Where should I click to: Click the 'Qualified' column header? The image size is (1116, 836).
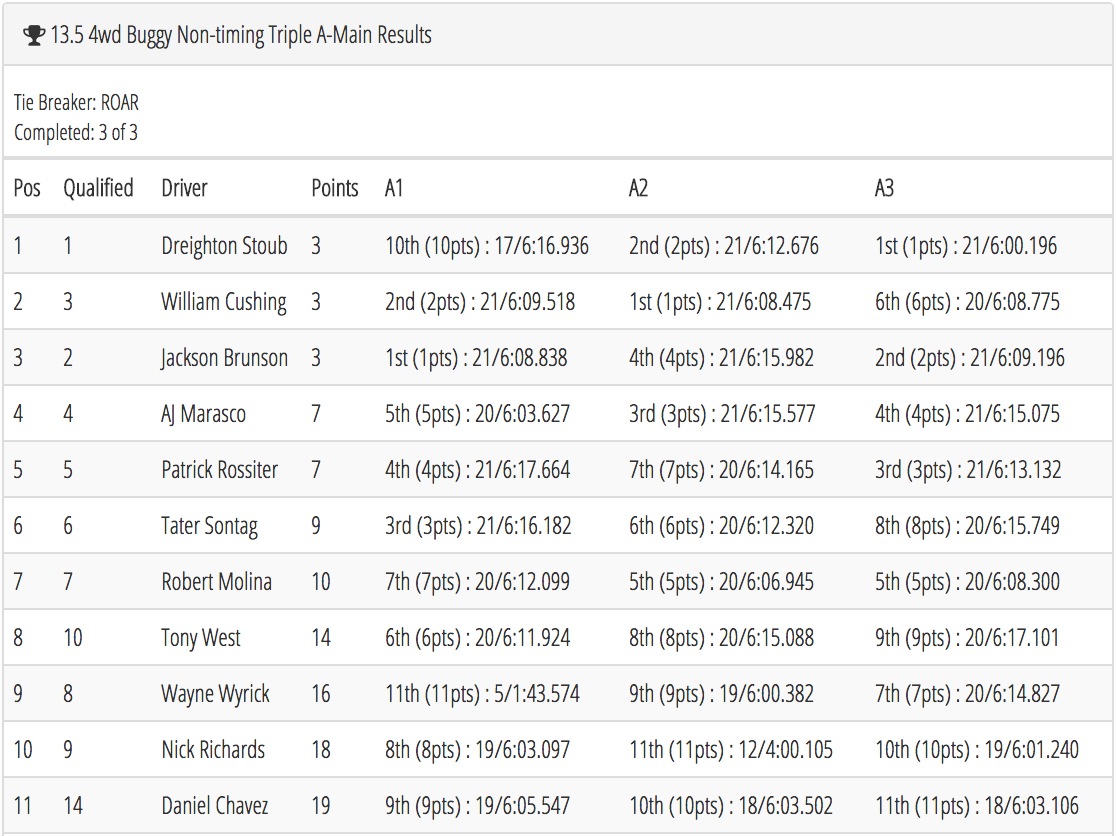[x=98, y=188]
